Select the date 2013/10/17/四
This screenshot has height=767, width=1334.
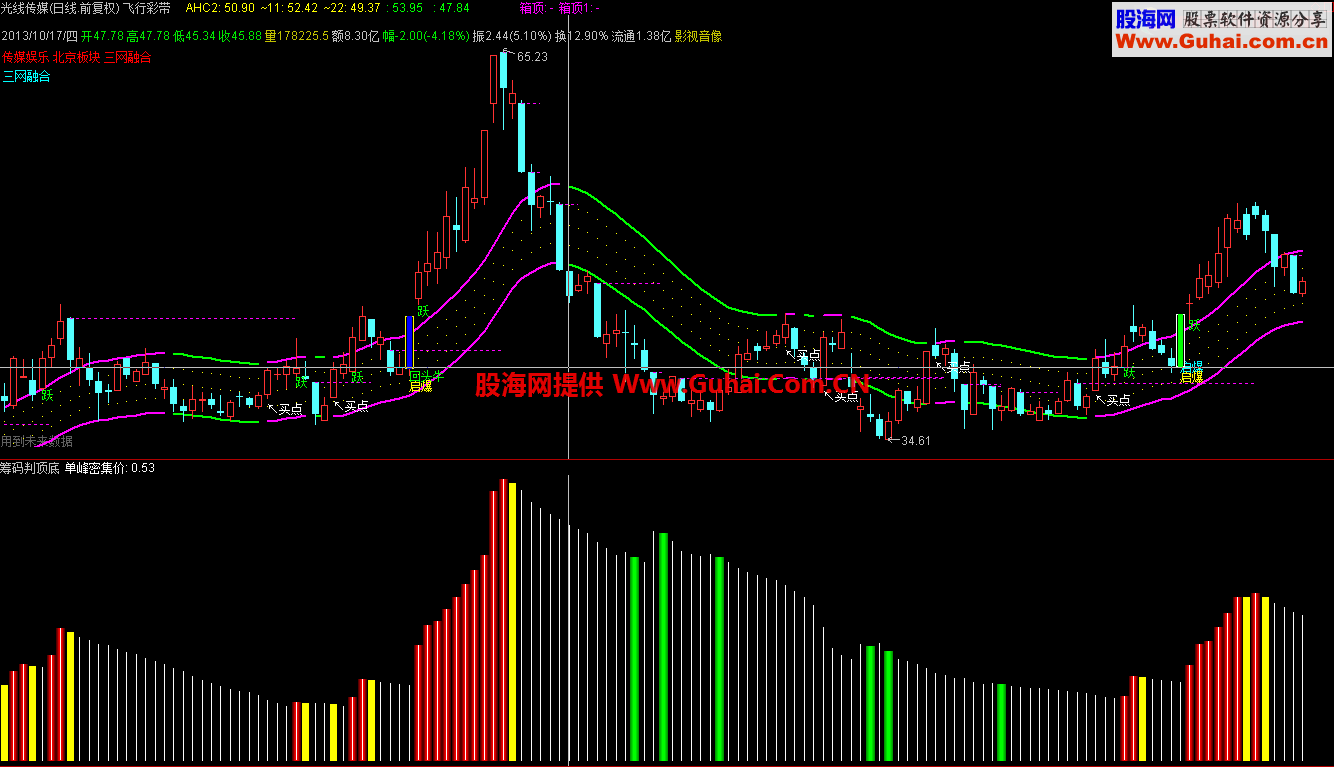41,36
